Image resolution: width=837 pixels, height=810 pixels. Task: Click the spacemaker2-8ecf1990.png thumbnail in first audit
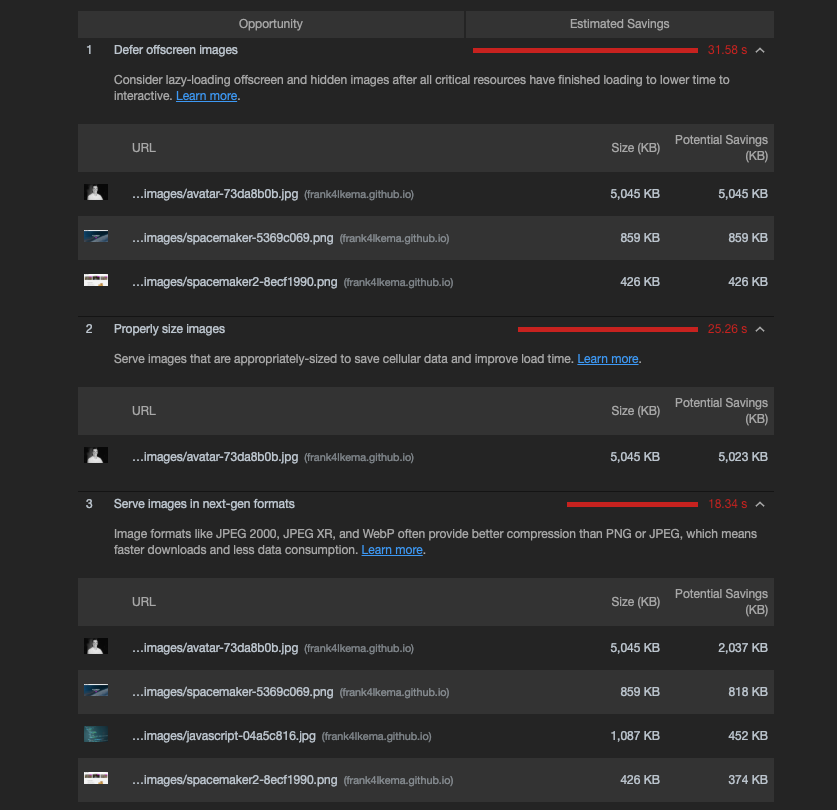pos(95,281)
